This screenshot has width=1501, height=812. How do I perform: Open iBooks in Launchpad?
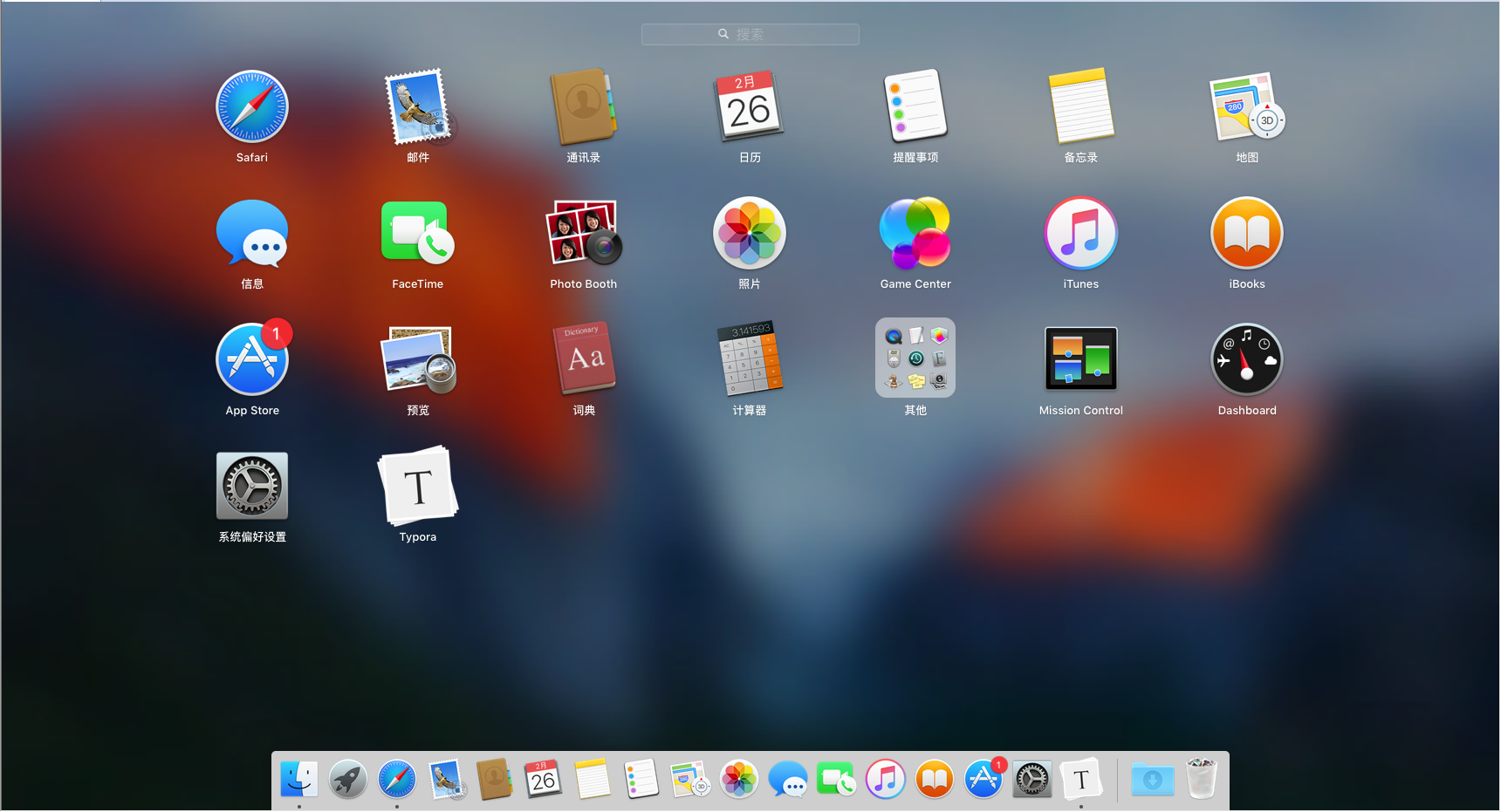coord(1247,233)
